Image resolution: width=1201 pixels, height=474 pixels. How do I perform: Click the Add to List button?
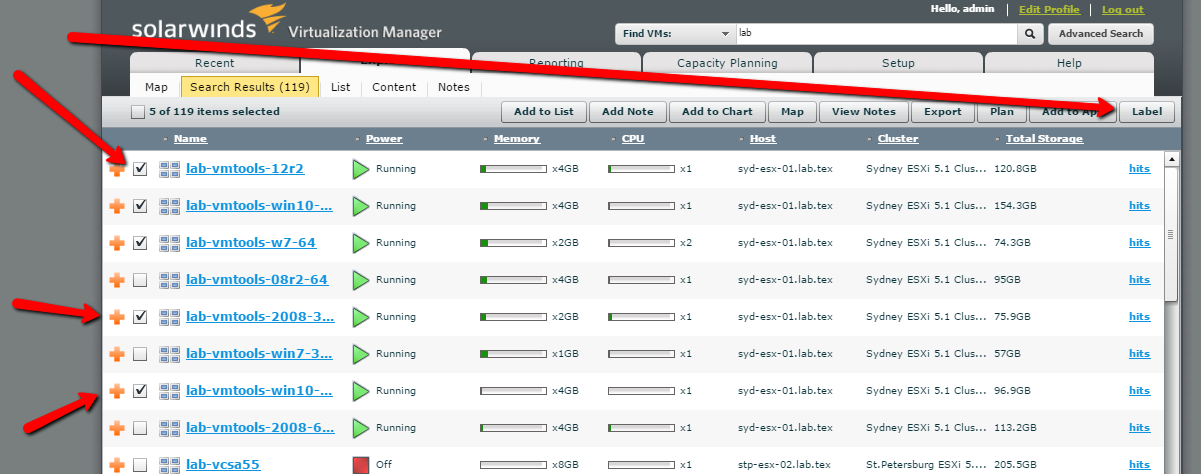[x=543, y=111]
